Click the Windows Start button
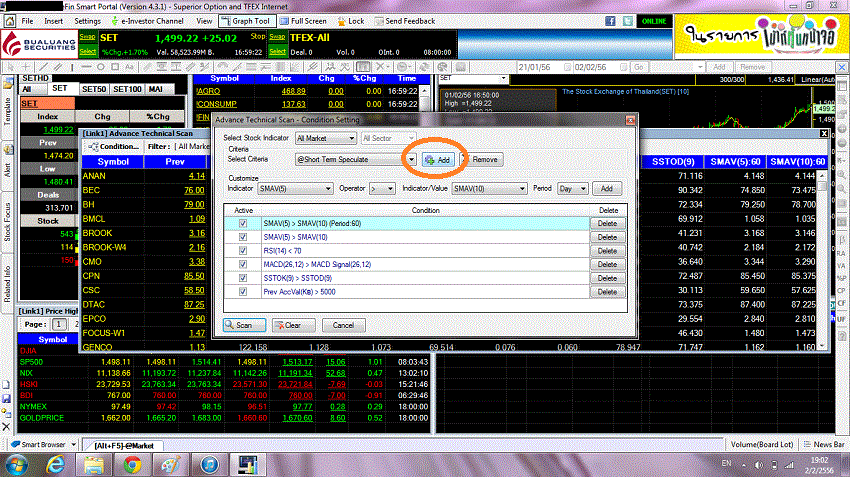Viewport: 850px width, 477px height. [x=17, y=465]
